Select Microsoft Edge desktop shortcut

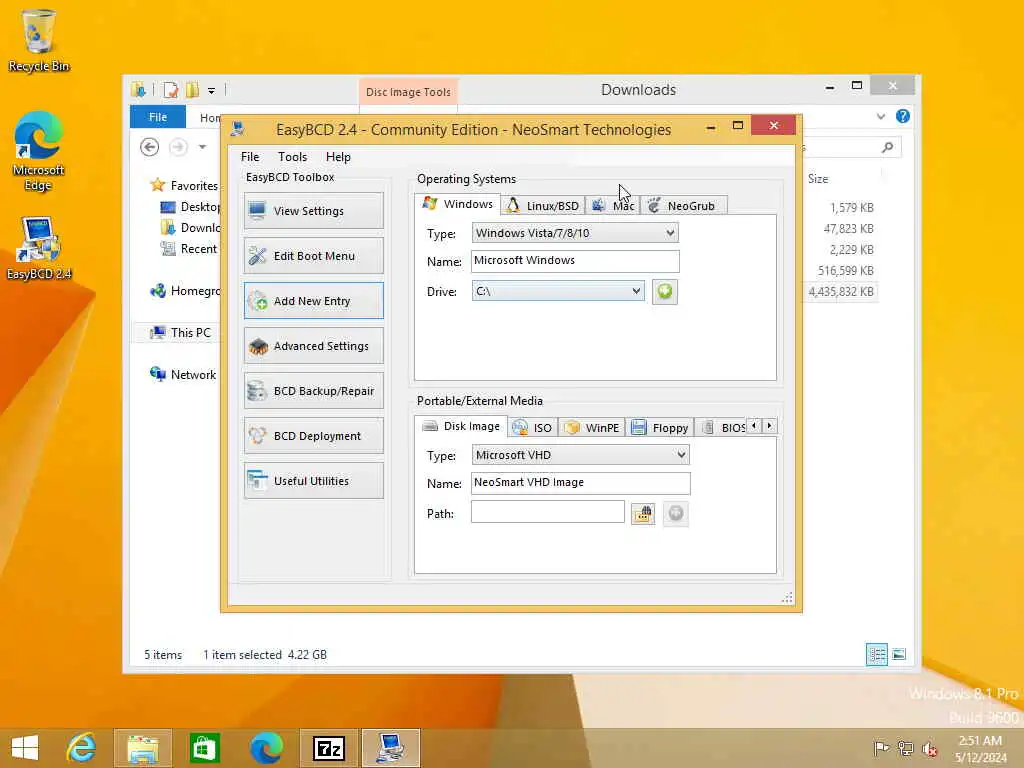pyautogui.click(x=39, y=152)
